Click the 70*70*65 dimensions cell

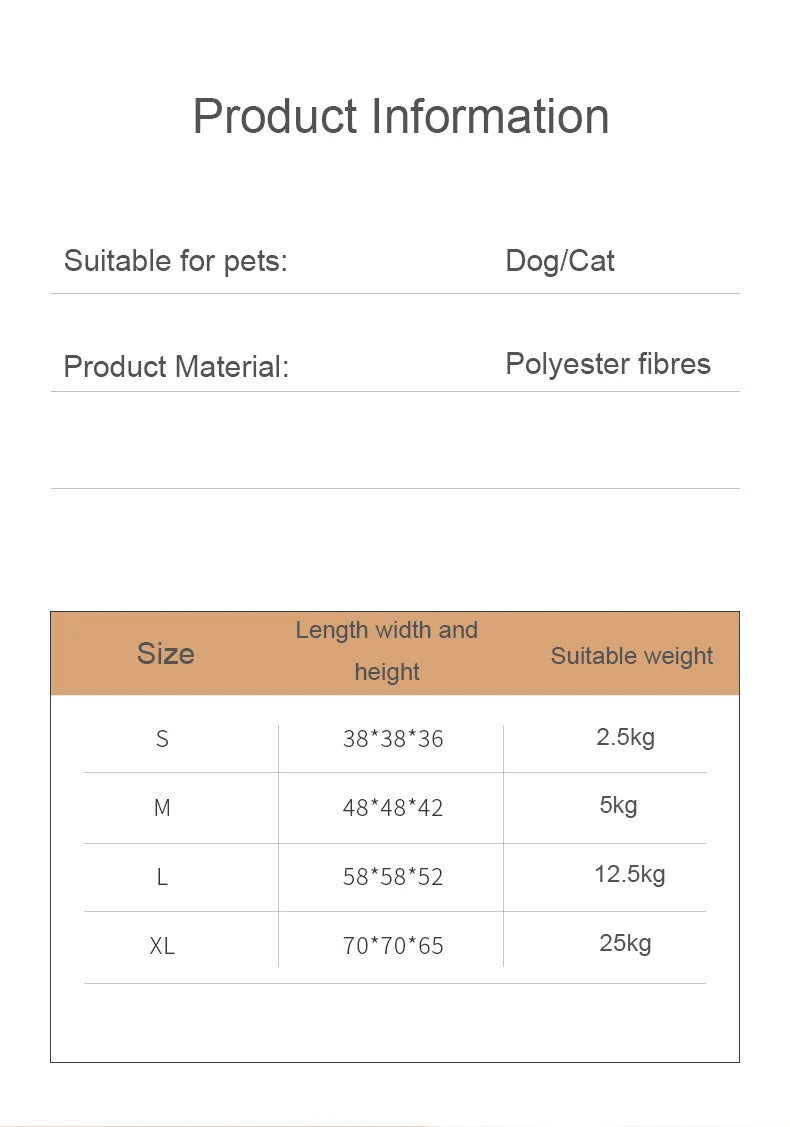(x=392, y=946)
